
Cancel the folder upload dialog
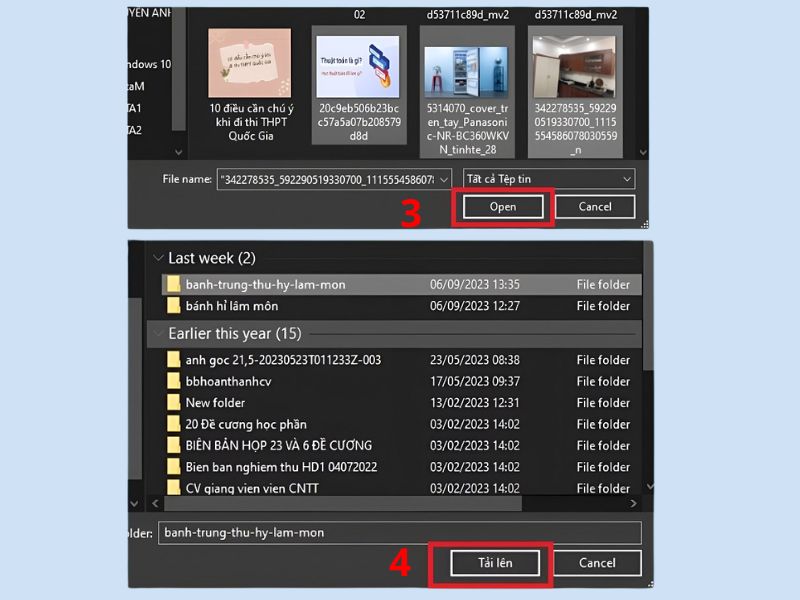tap(597, 563)
